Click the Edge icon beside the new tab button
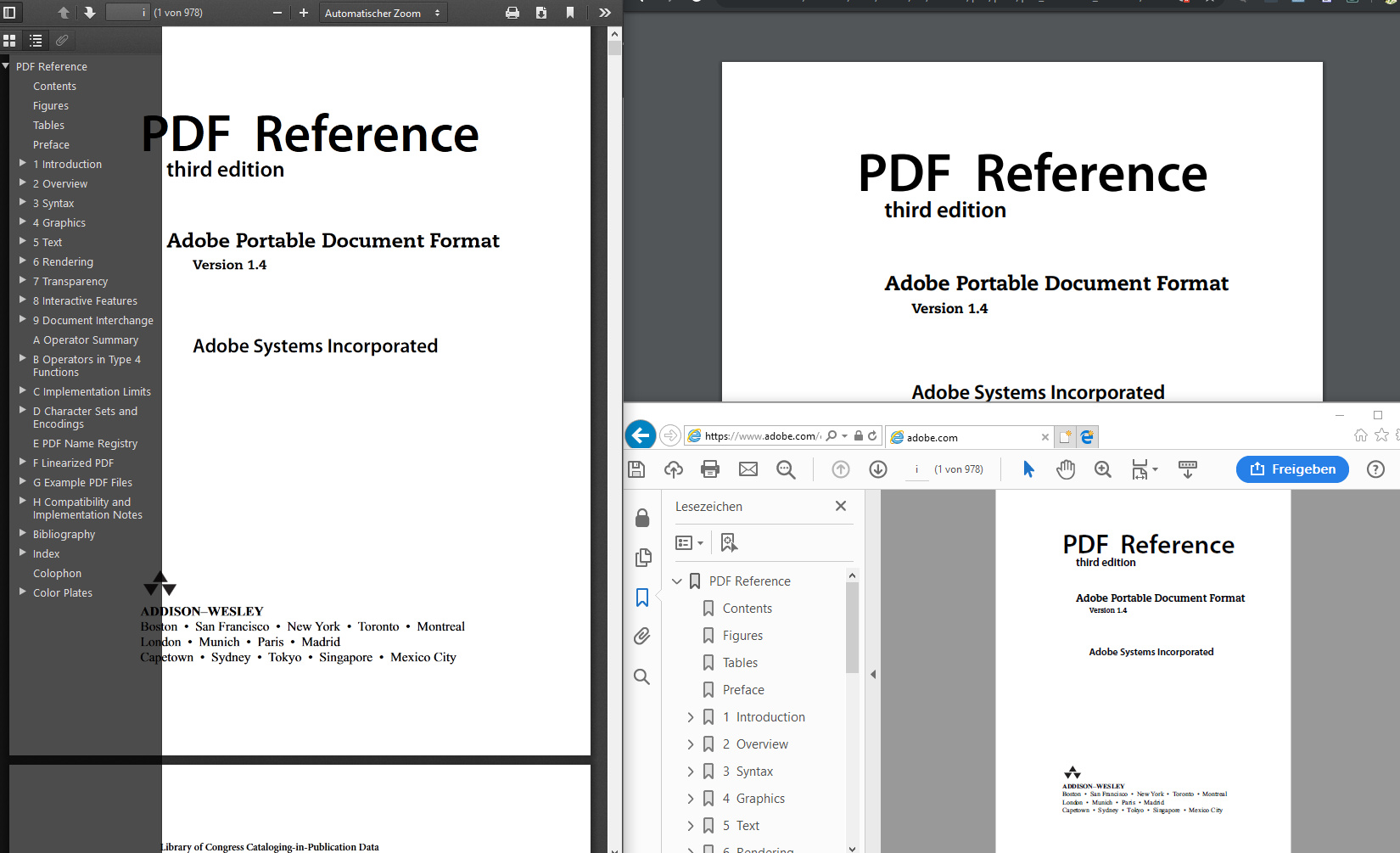The image size is (1400, 853). (x=1087, y=437)
